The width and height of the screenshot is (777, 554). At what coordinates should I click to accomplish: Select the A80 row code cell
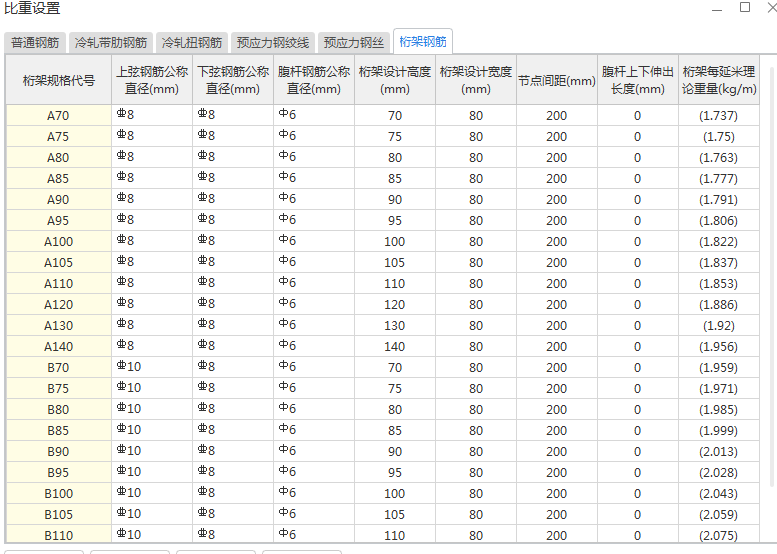pos(58,158)
